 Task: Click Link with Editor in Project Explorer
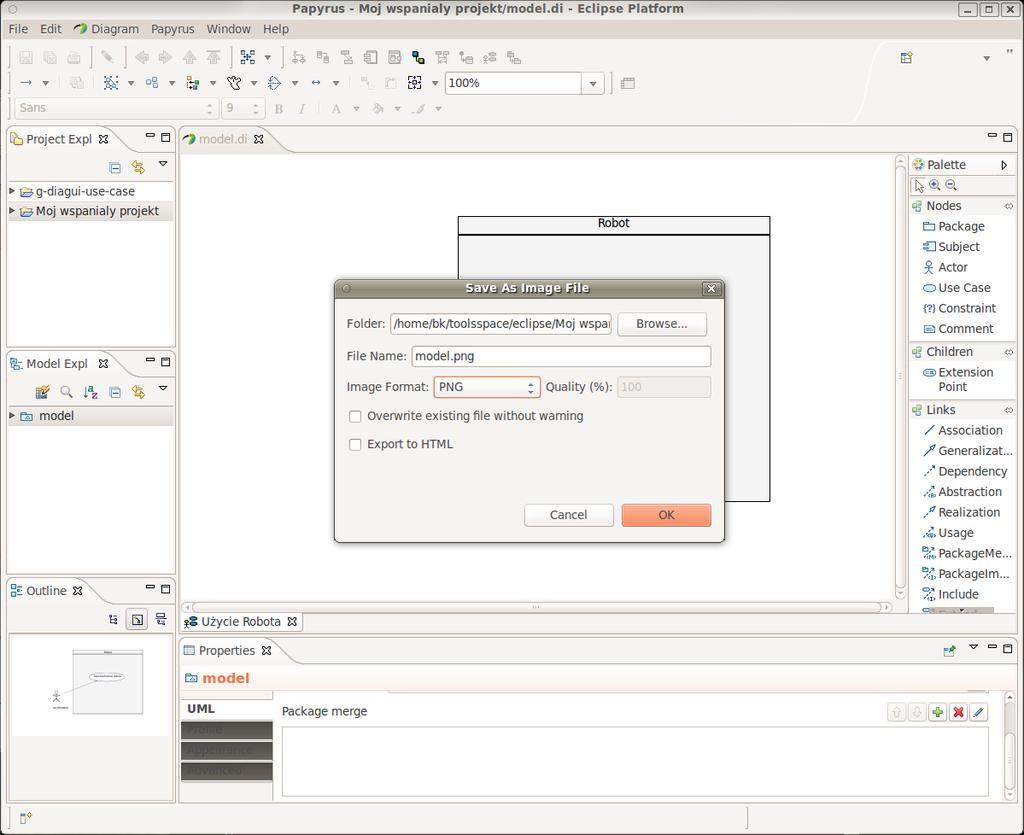click(138, 167)
